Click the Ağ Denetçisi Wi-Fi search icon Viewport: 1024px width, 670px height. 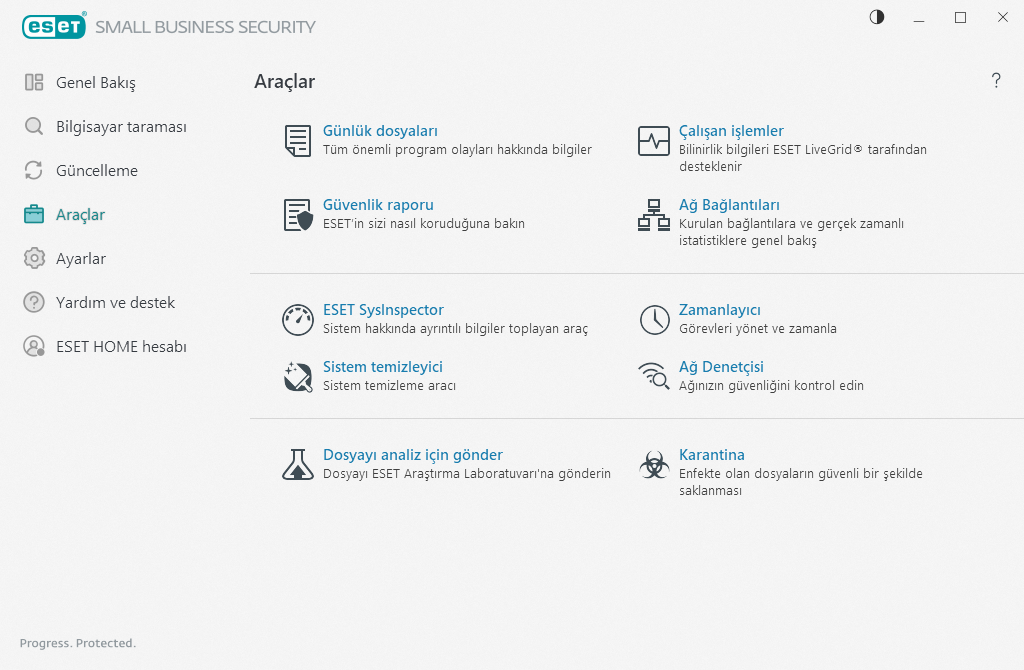pos(654,376)
